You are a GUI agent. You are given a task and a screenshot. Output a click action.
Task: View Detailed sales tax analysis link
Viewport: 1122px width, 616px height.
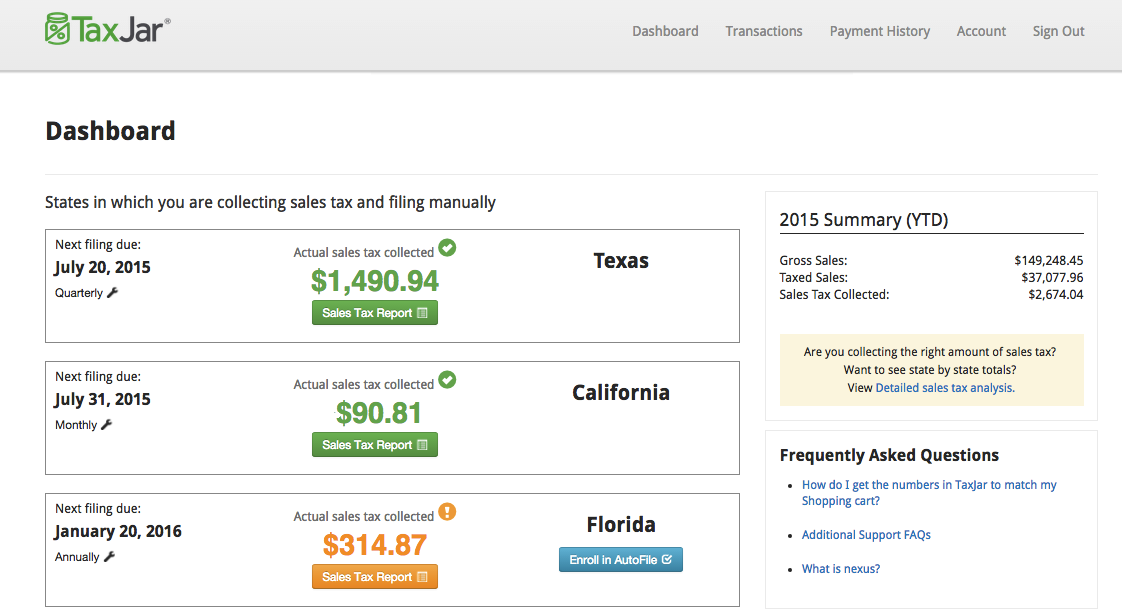point(944,388)
